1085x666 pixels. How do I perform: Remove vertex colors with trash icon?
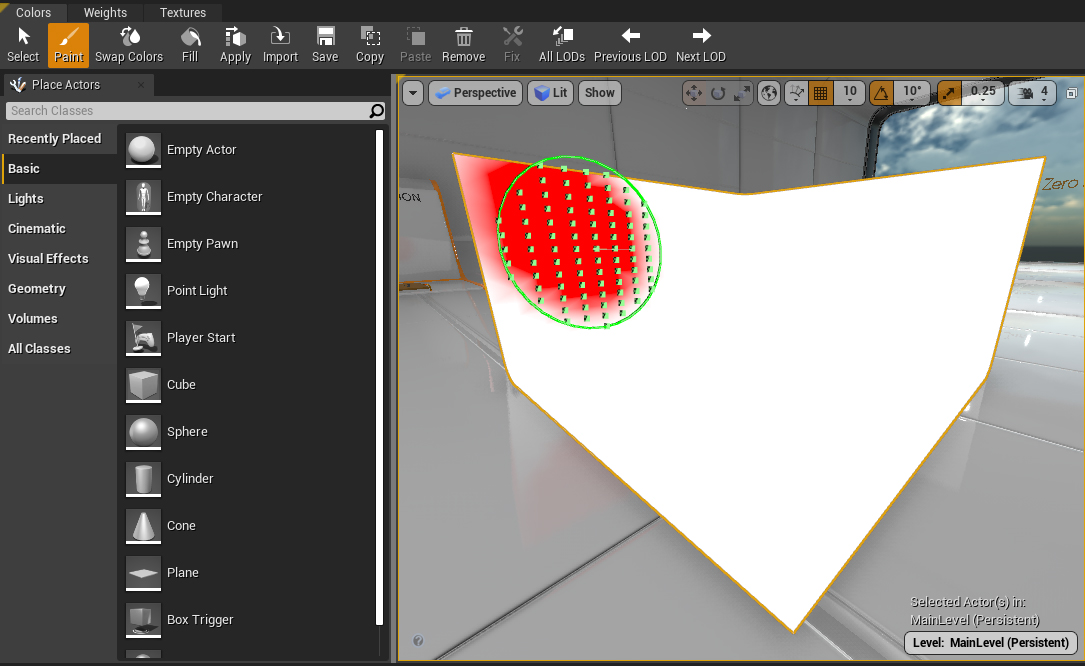pyautogui.click(x=463, y=45)
